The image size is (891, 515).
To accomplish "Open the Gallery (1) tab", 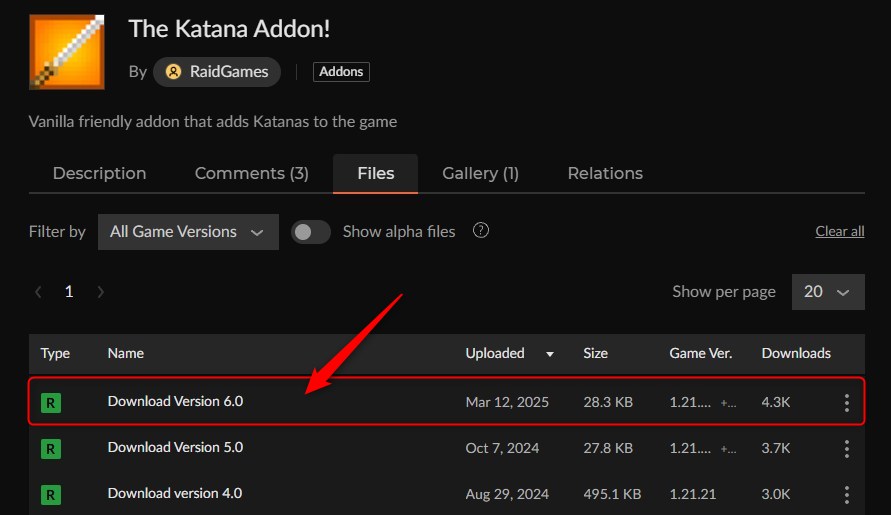I will [x=480, y=173].
